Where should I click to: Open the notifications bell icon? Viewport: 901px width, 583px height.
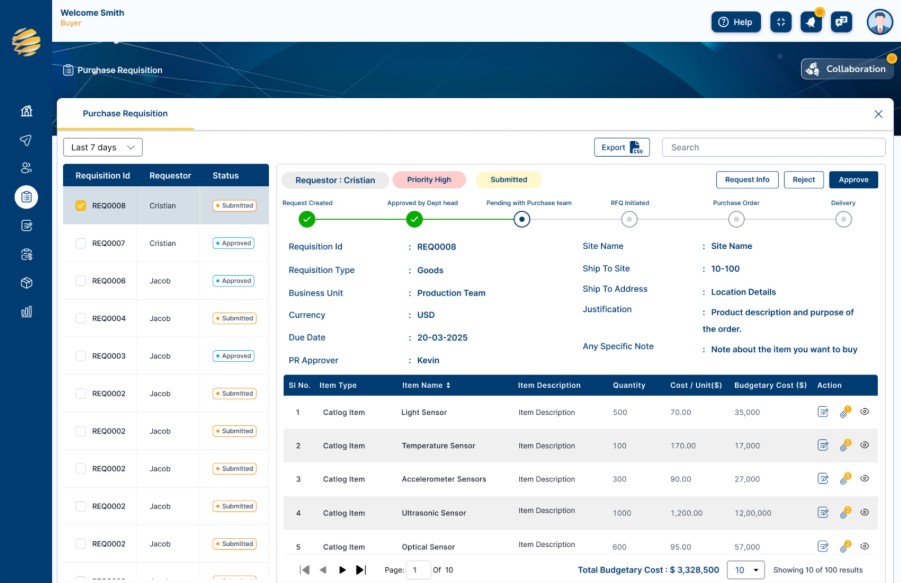pyautogui.click(x=811, y=22)
